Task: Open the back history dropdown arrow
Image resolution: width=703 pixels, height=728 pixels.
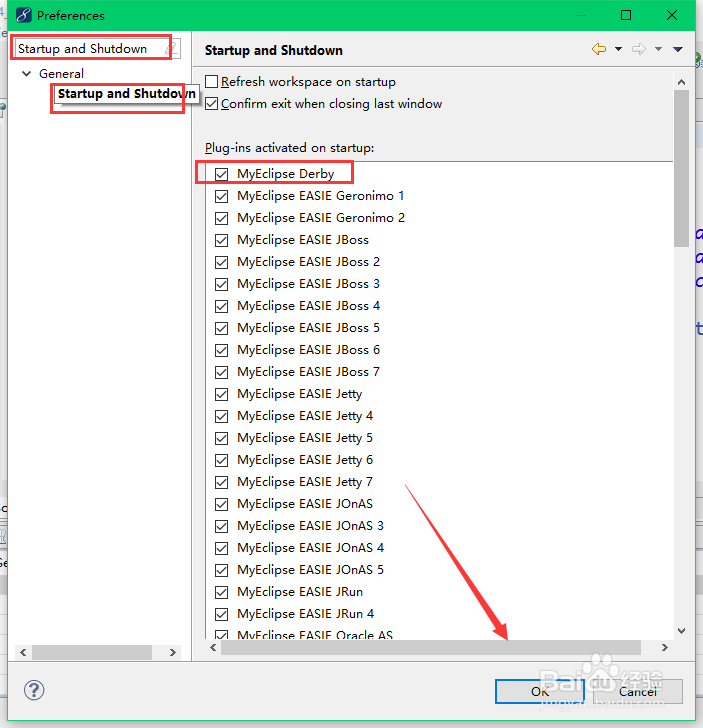Action: click(618, 49)
